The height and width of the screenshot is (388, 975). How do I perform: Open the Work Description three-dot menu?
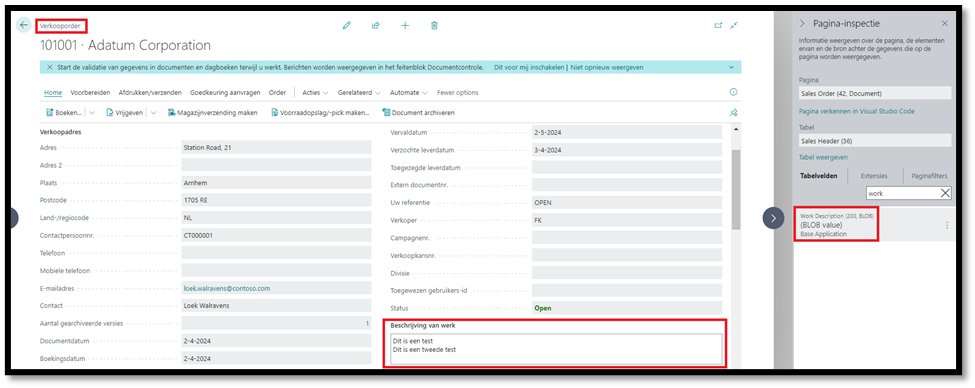click(947, 225)
